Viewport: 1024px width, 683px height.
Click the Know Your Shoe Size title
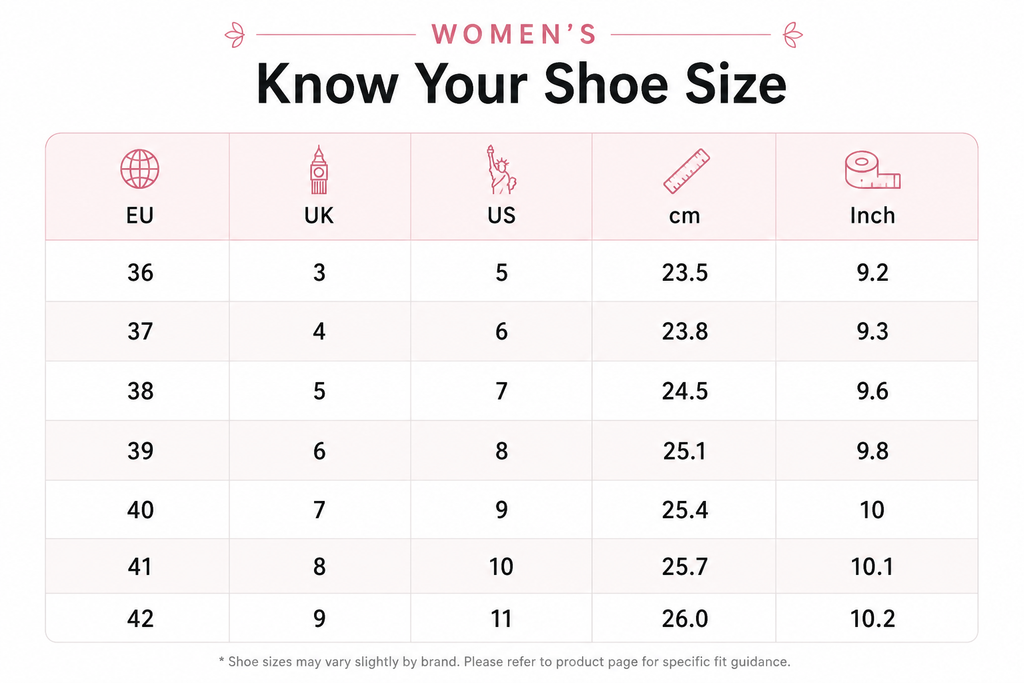pyautogui.click(x=521, y=84)
